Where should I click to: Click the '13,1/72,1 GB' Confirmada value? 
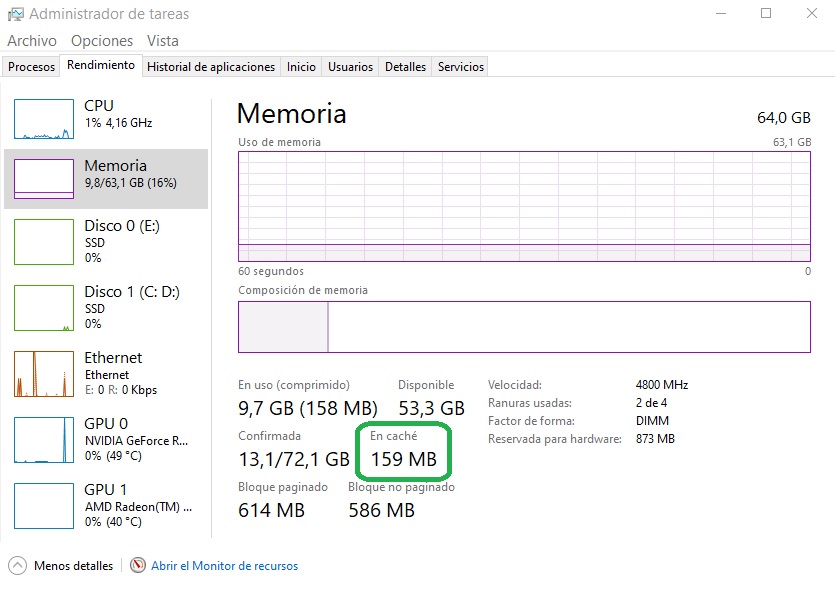tap(294, 459)
